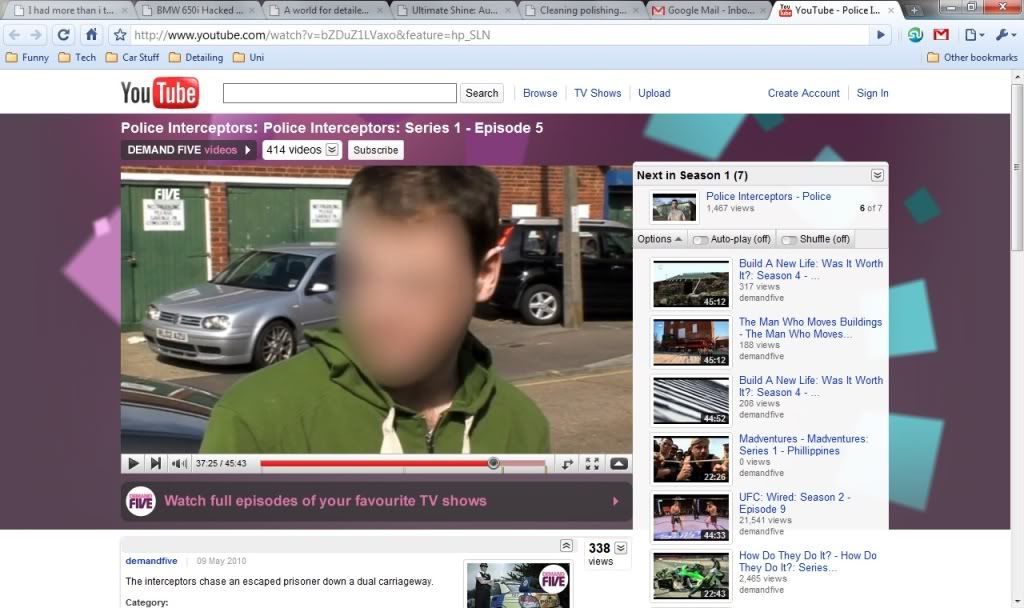Open the StumbleUpon extension icon
The image size is (1024, 608).
click(x=915, y=35)
